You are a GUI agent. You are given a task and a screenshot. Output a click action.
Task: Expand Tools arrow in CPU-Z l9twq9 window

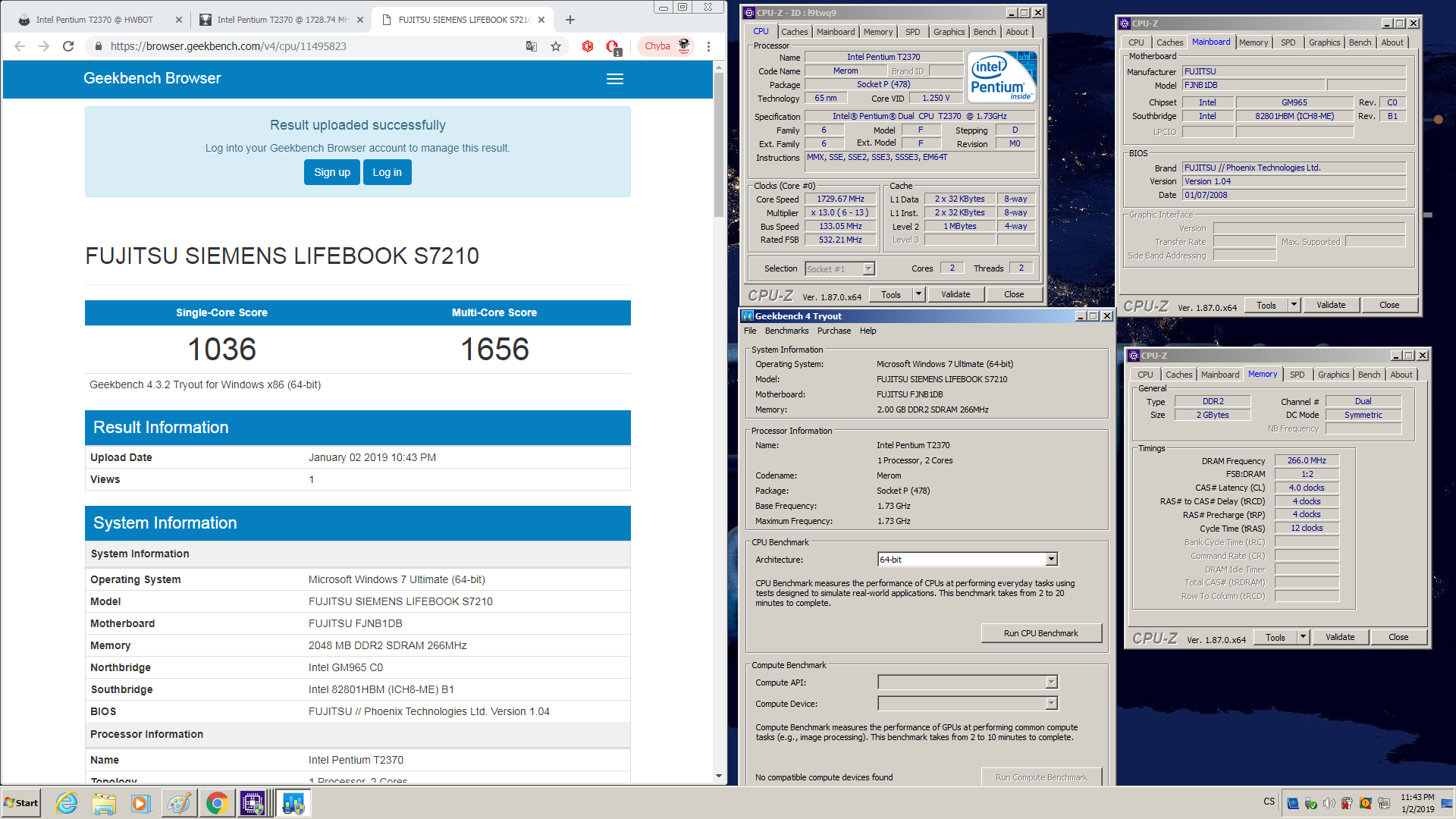pyautogui.click(x=918, y=294)
